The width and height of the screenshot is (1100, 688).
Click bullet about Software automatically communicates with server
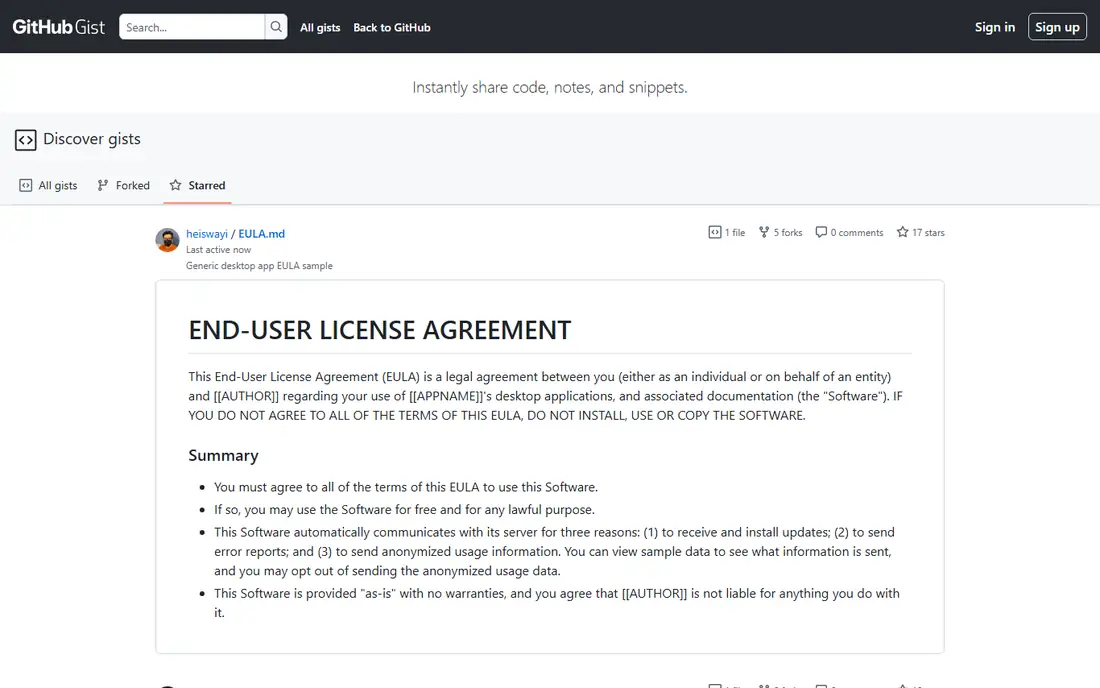point(554,551)
